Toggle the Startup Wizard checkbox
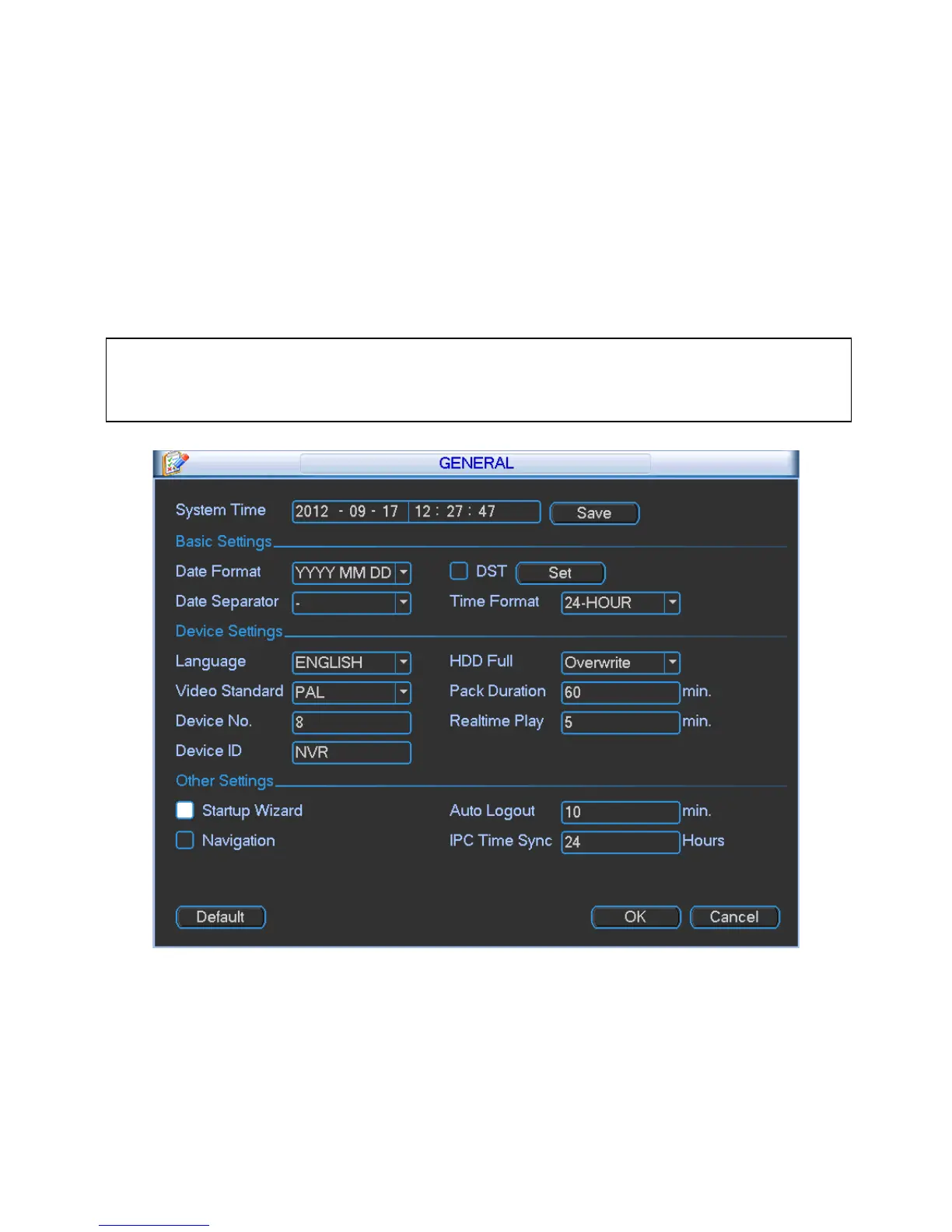The width and height of the screenshot is (952, 1232). pos(184,810)
